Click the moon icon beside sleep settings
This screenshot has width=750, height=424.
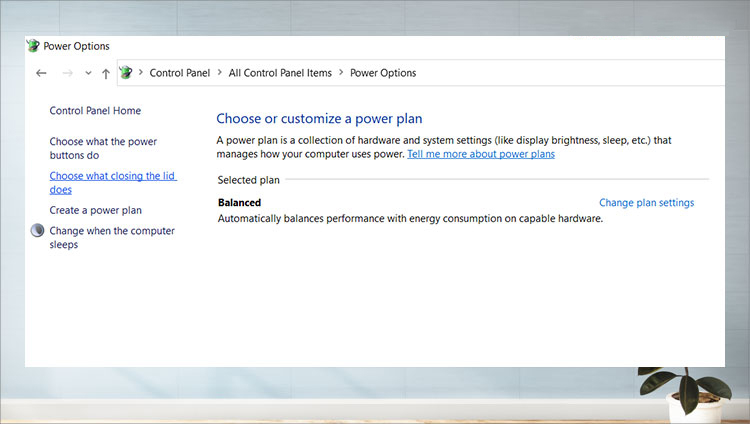coord(38,231)
